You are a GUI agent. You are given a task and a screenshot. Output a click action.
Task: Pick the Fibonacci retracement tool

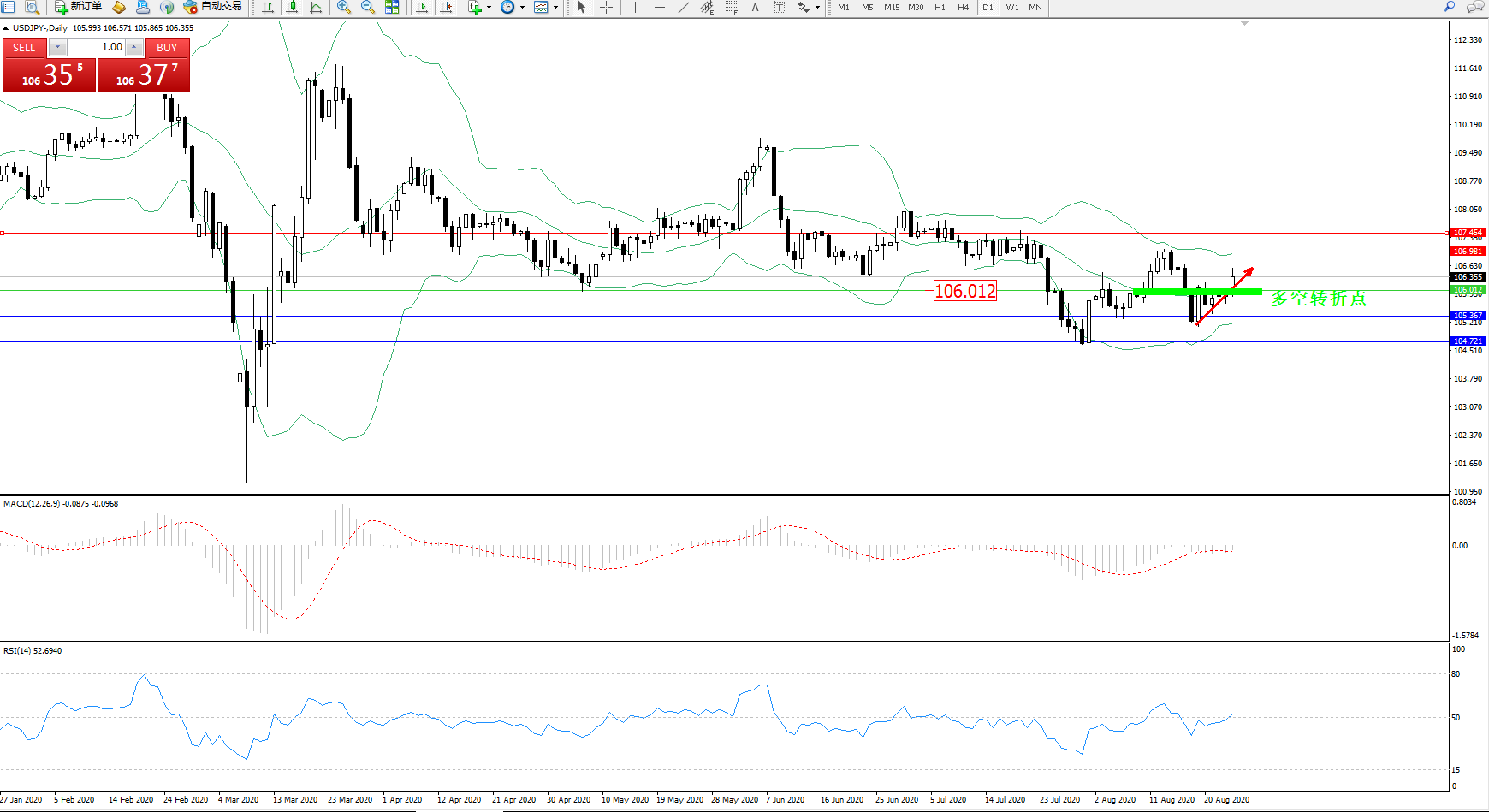pos(731,7)
